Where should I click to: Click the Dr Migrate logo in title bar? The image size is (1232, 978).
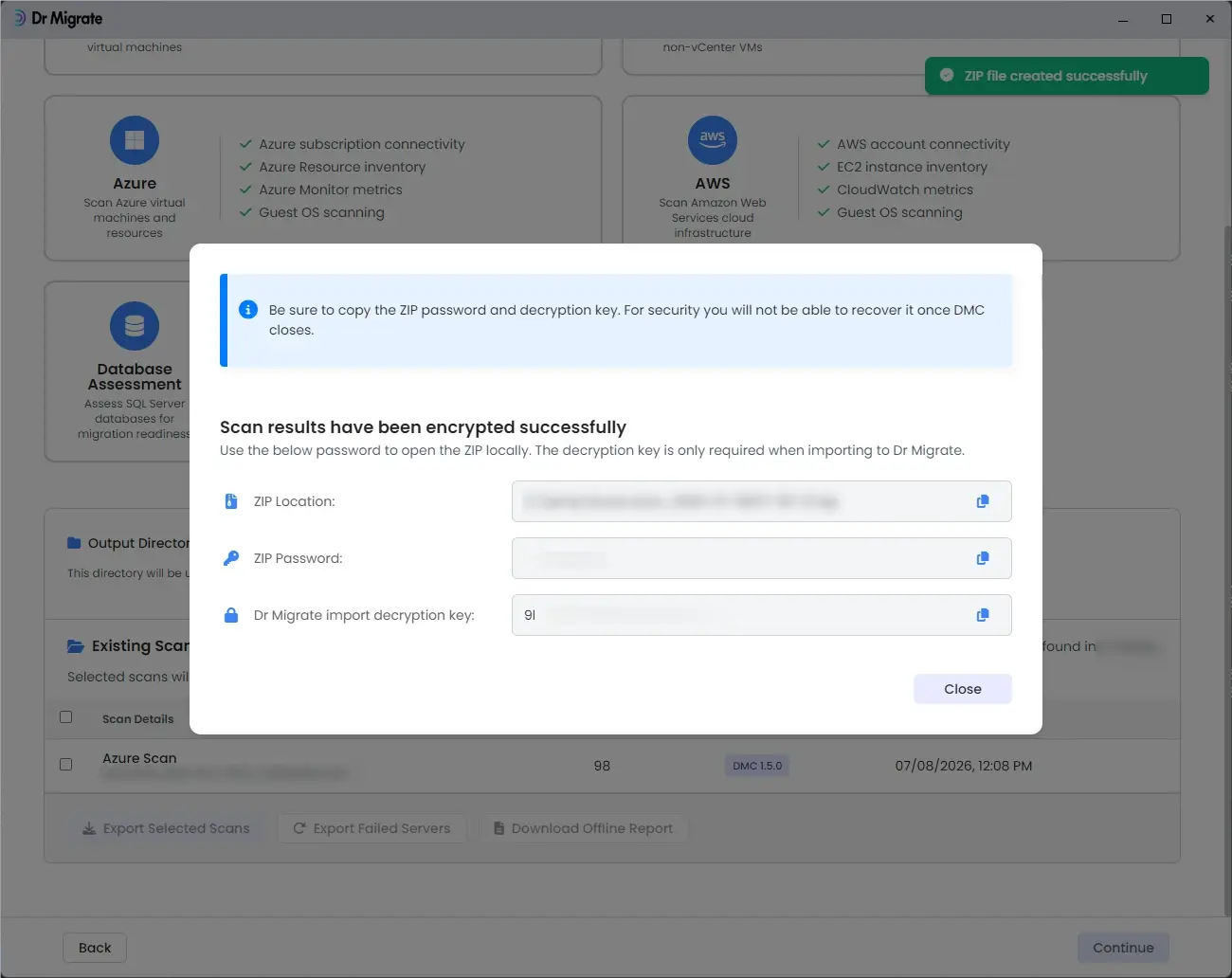[59, 18]
